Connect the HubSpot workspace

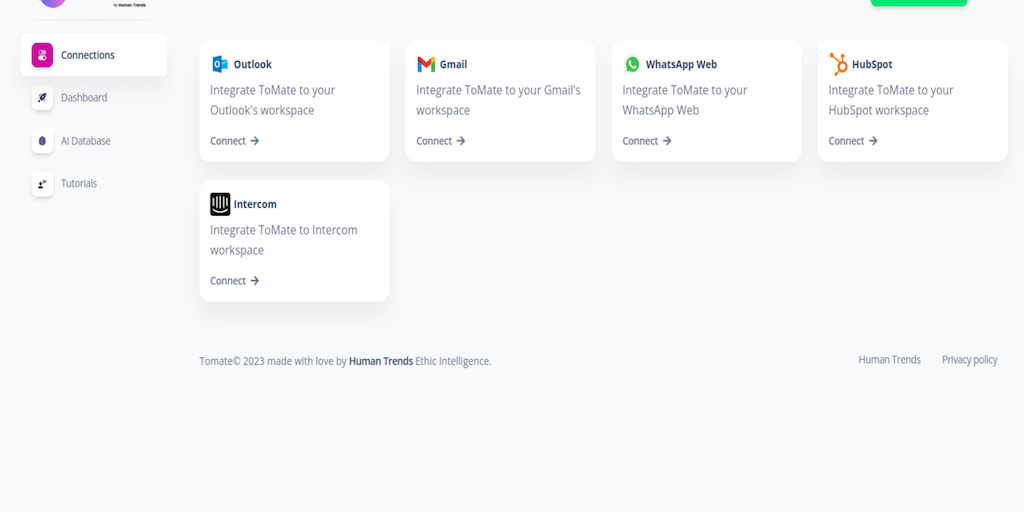tap(852, 141)
